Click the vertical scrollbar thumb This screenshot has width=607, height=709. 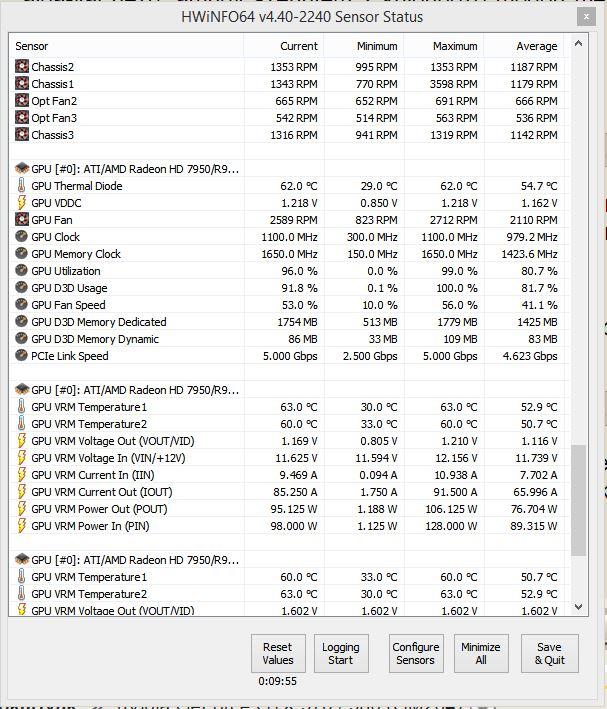[x=578, y=500]
